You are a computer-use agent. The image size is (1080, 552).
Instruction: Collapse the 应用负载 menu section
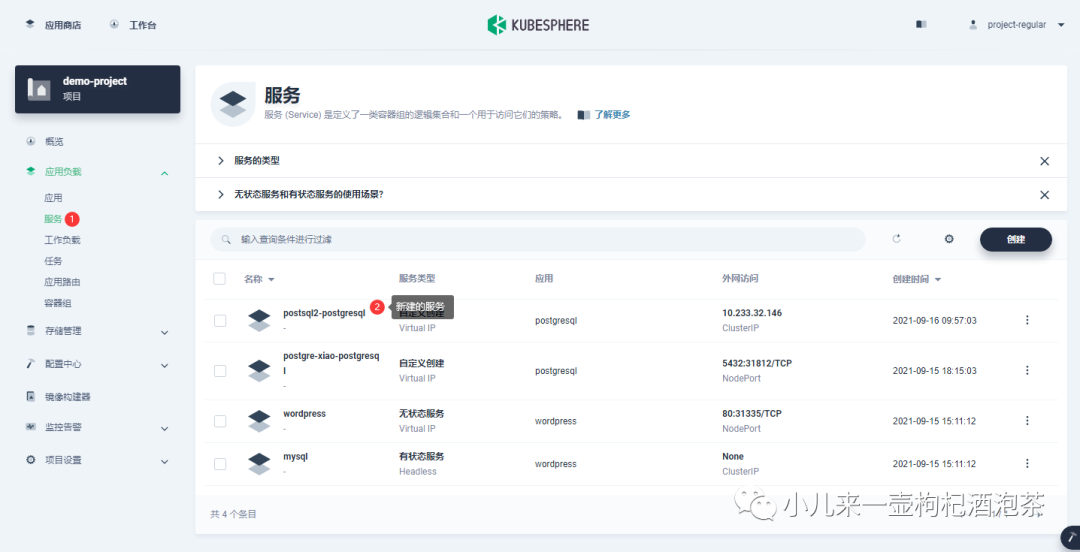165,173
